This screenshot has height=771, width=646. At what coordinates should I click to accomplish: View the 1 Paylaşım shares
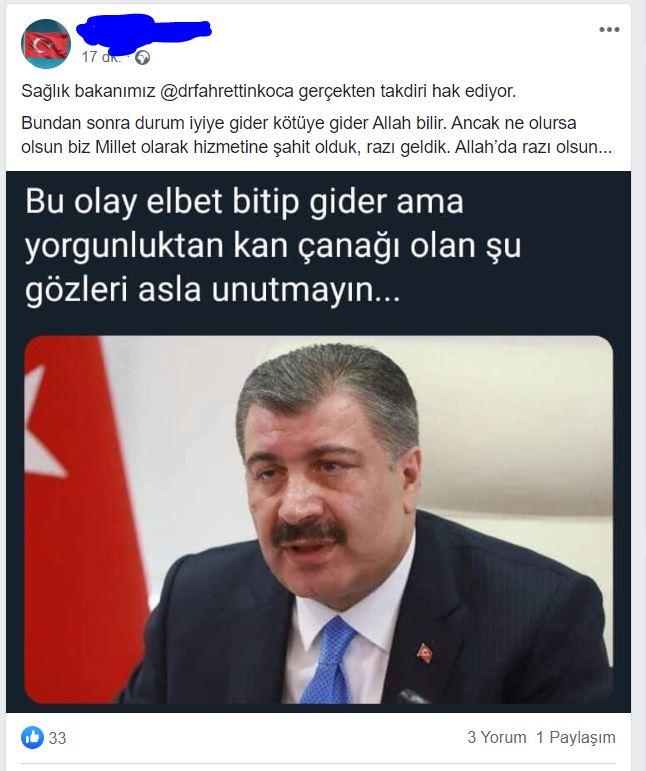pos(576,737)
